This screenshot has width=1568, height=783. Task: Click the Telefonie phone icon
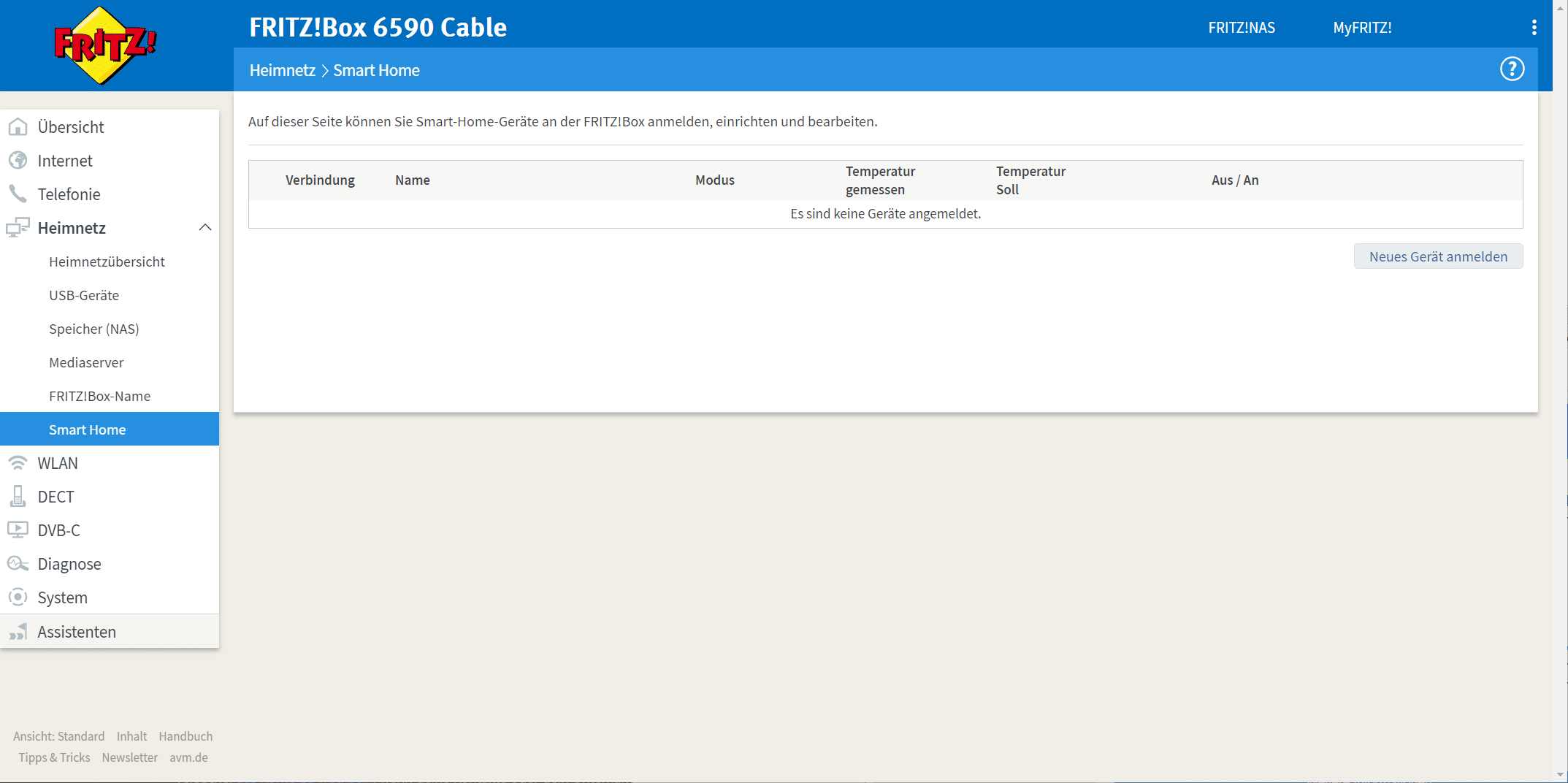[18, 194]
